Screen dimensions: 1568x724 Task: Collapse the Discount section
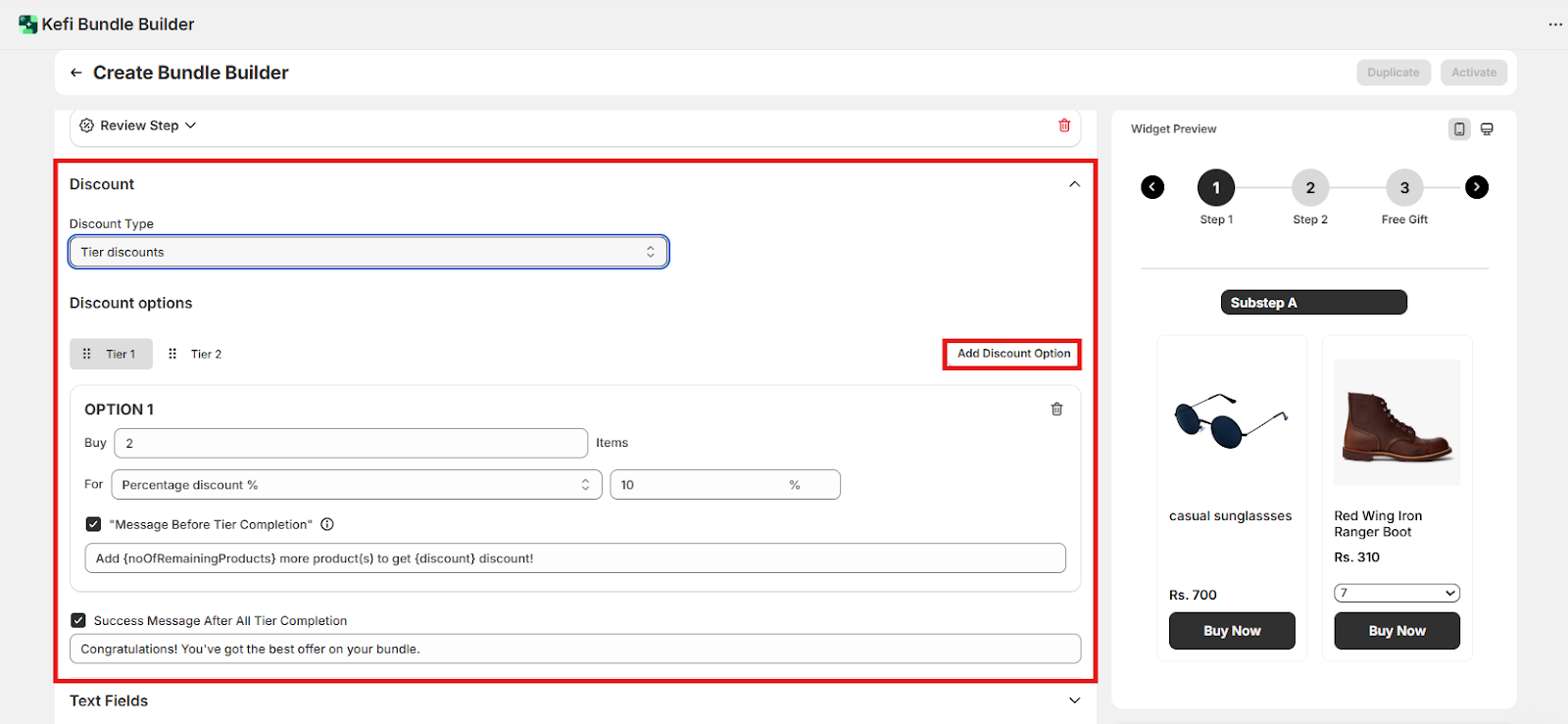pyautogui.click(x=1074, y=184)
